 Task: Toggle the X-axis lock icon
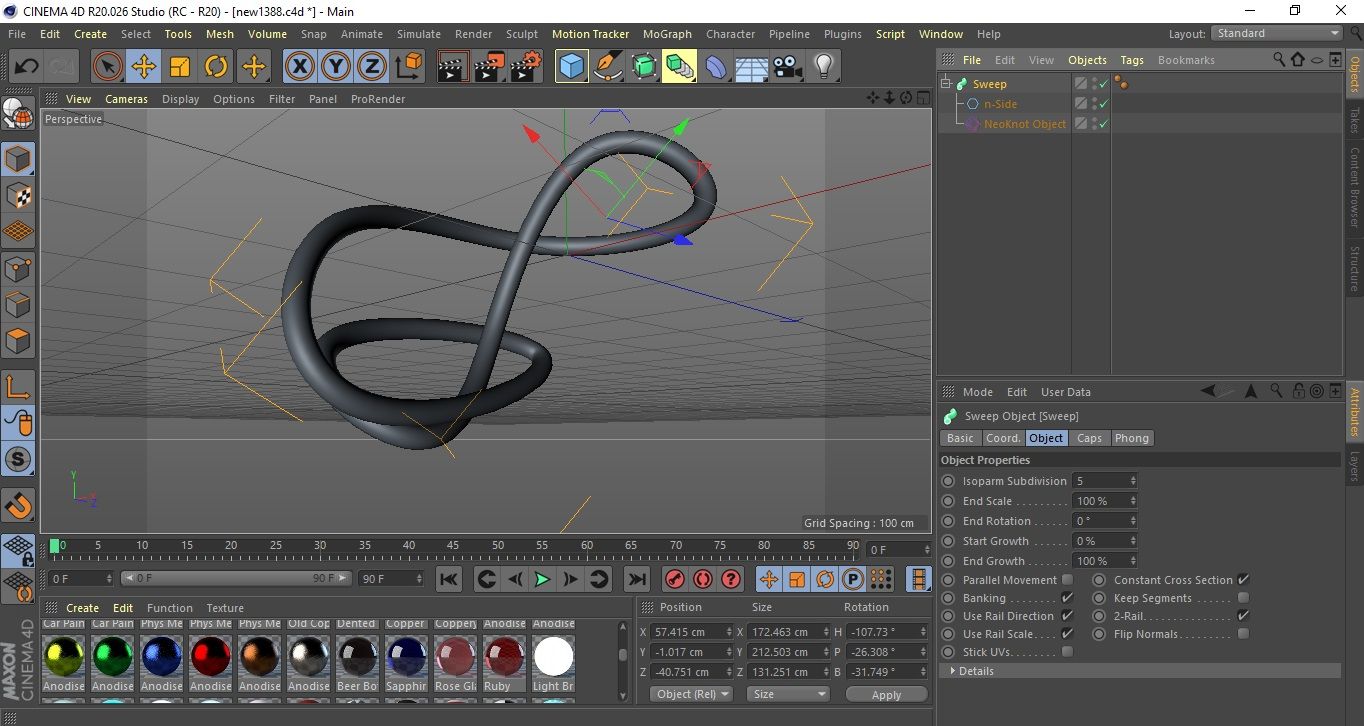point(299,67)
